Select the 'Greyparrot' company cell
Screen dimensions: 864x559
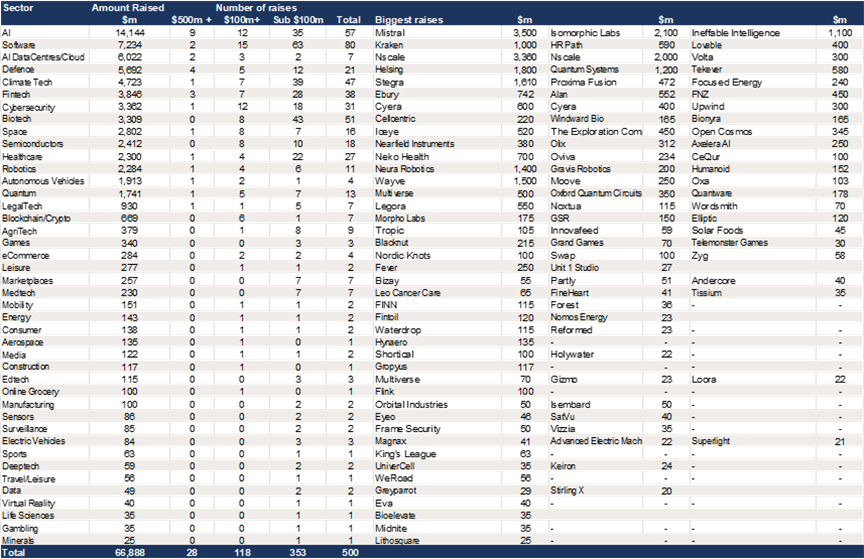pos(396,491)
